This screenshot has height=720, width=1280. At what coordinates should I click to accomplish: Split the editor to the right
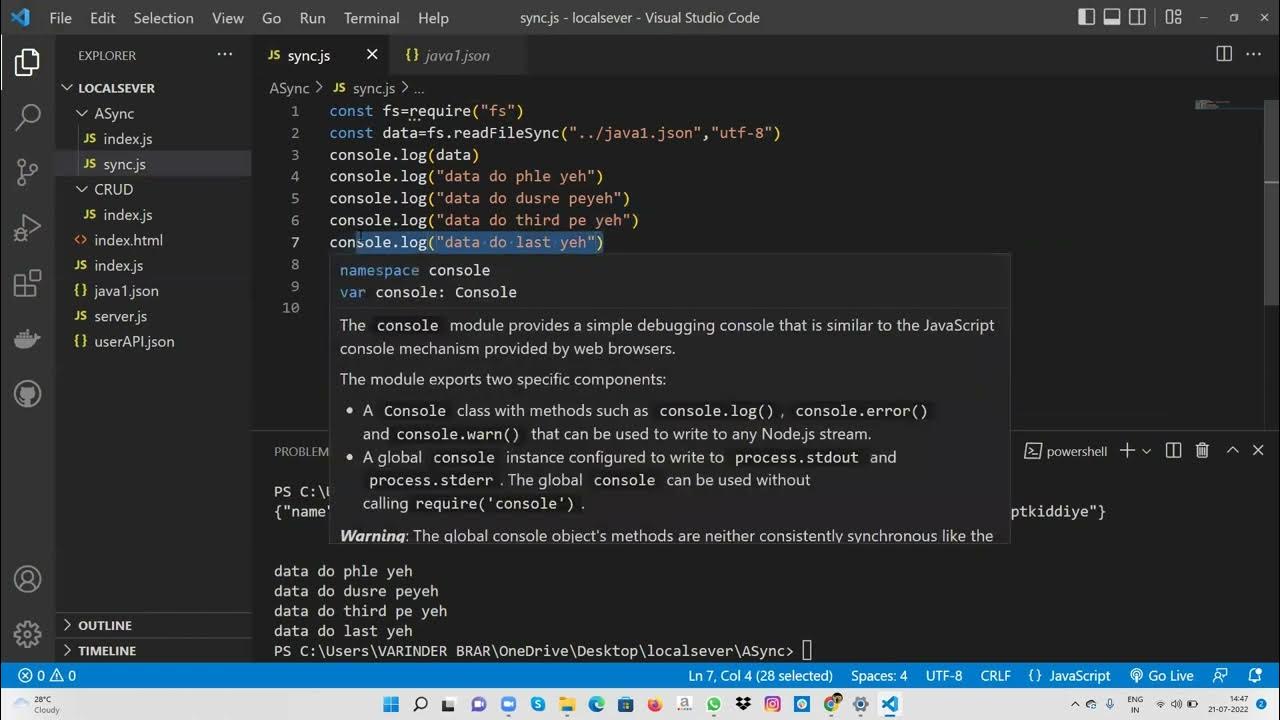[1223, 54]
